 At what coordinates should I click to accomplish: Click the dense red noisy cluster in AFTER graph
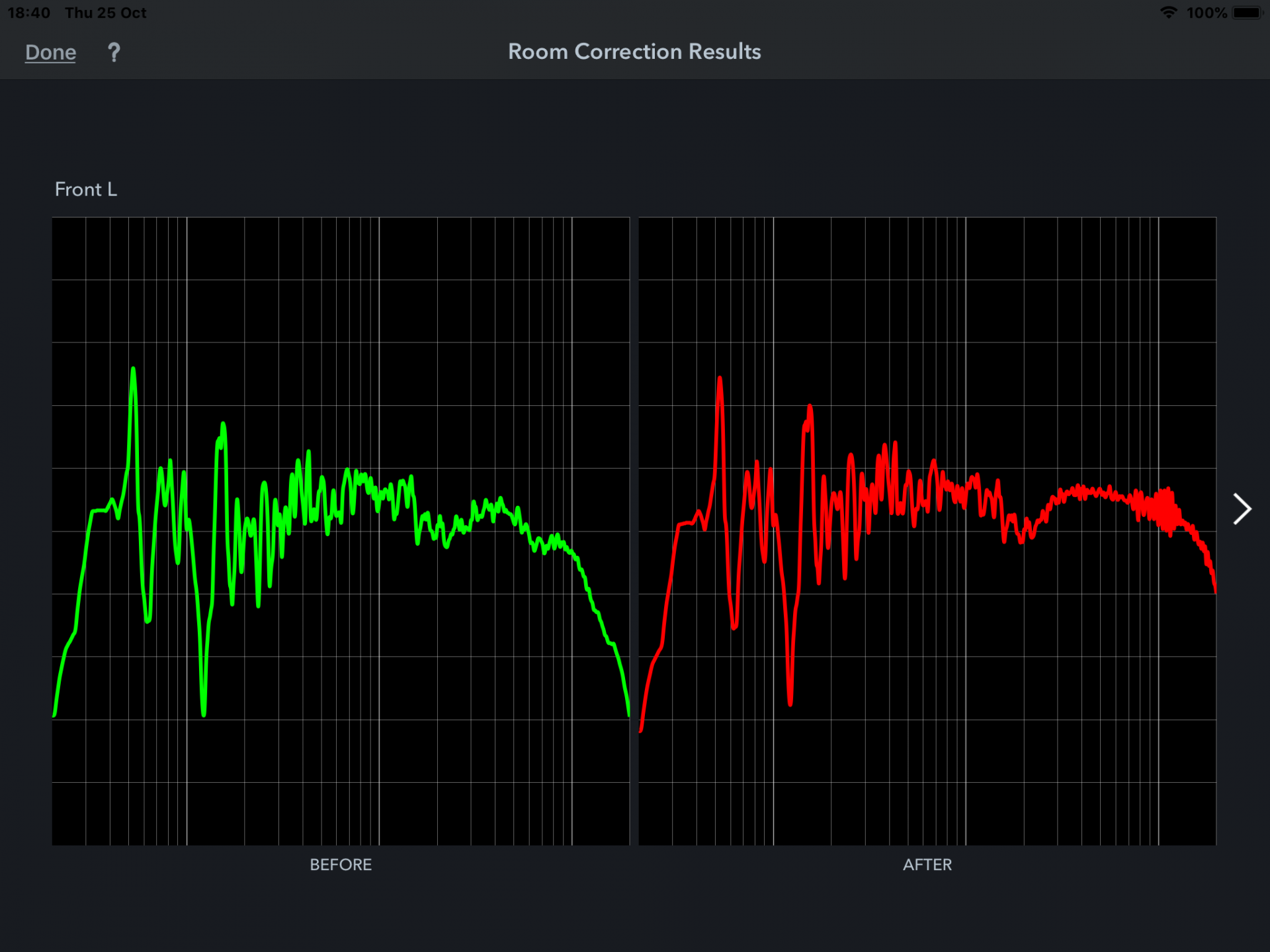pyautogui.click(x=1166, y=510)
